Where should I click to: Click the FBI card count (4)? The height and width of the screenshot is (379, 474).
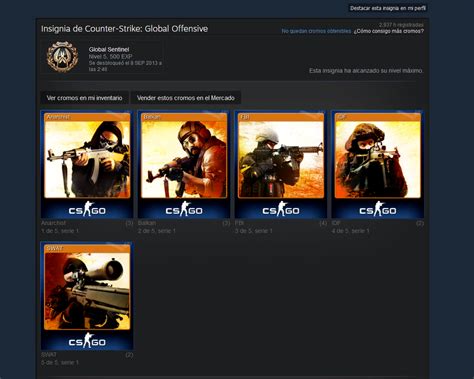(x=323, y=223)
